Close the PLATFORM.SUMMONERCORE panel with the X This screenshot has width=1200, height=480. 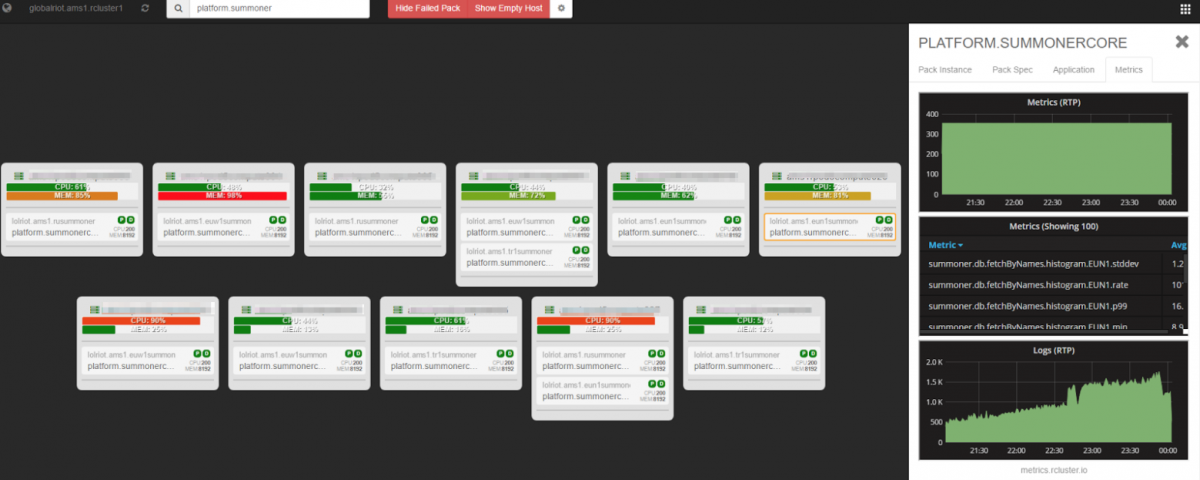point(1181,42)
